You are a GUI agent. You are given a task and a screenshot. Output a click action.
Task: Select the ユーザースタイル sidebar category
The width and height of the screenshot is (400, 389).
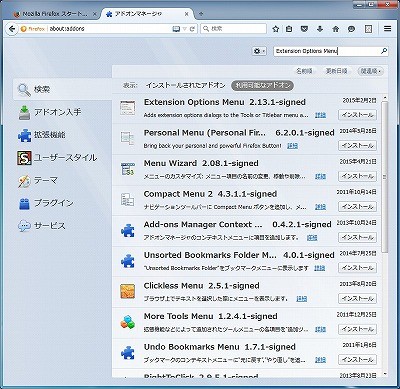tap(62, 158)
